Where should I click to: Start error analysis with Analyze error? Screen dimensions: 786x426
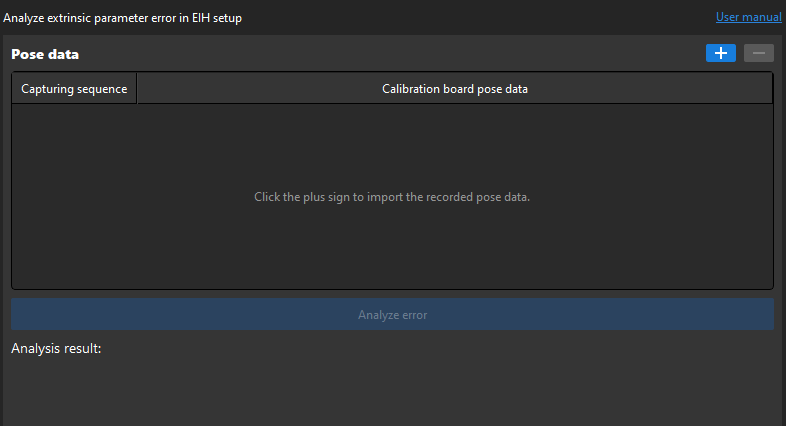tap(392, 314)
